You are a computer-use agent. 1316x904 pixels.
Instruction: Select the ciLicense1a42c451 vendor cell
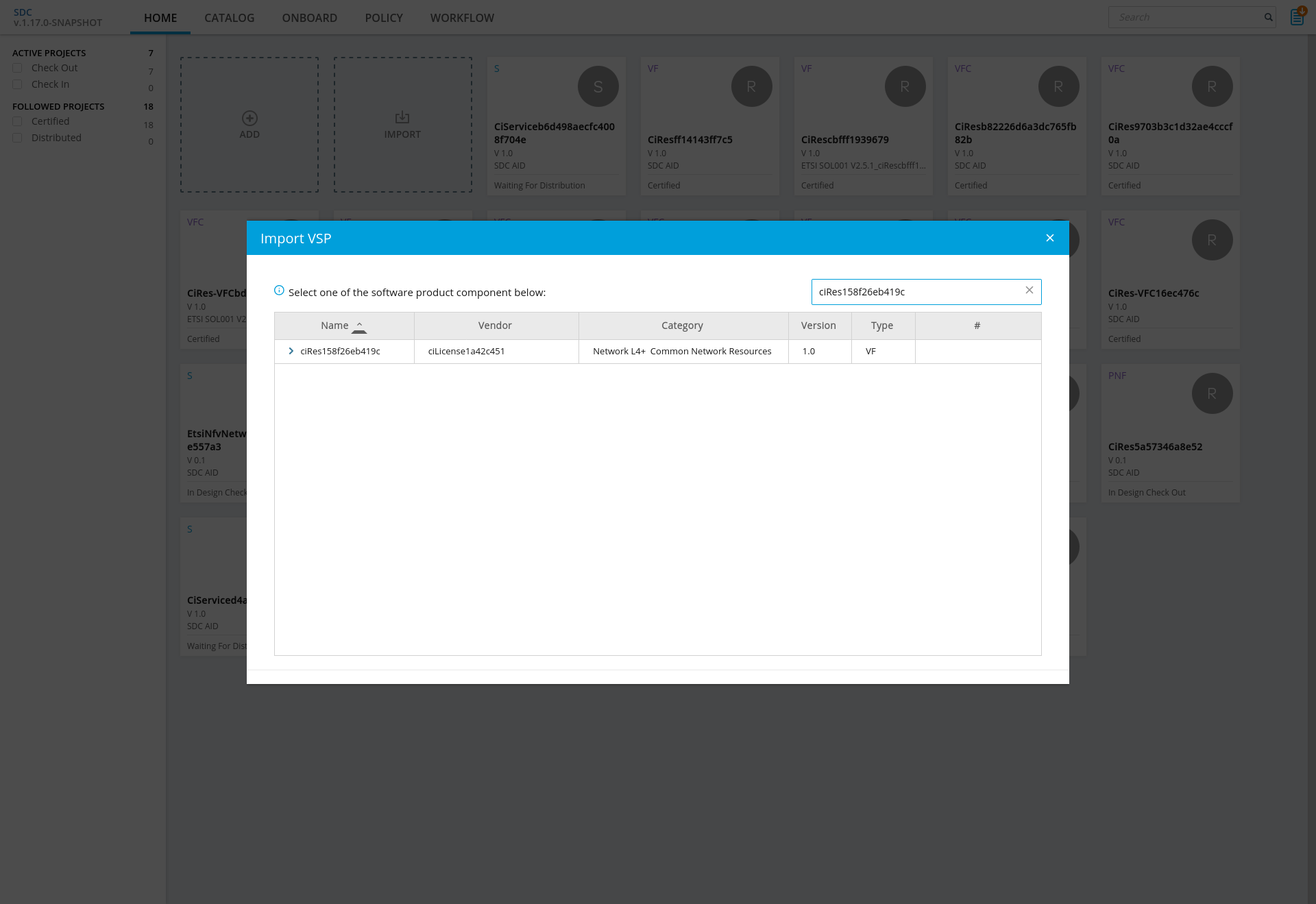pos(496,352)
